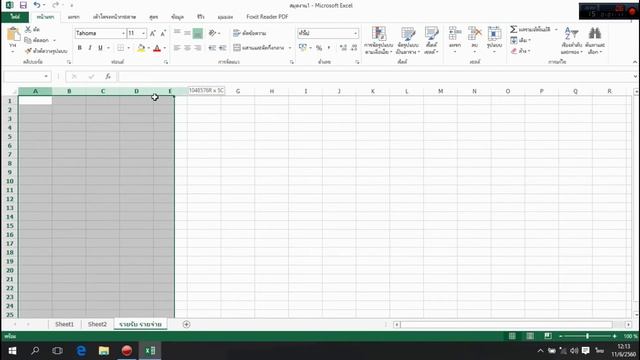
Task: Click the Redo arrow icon
Action: [56, 5]
